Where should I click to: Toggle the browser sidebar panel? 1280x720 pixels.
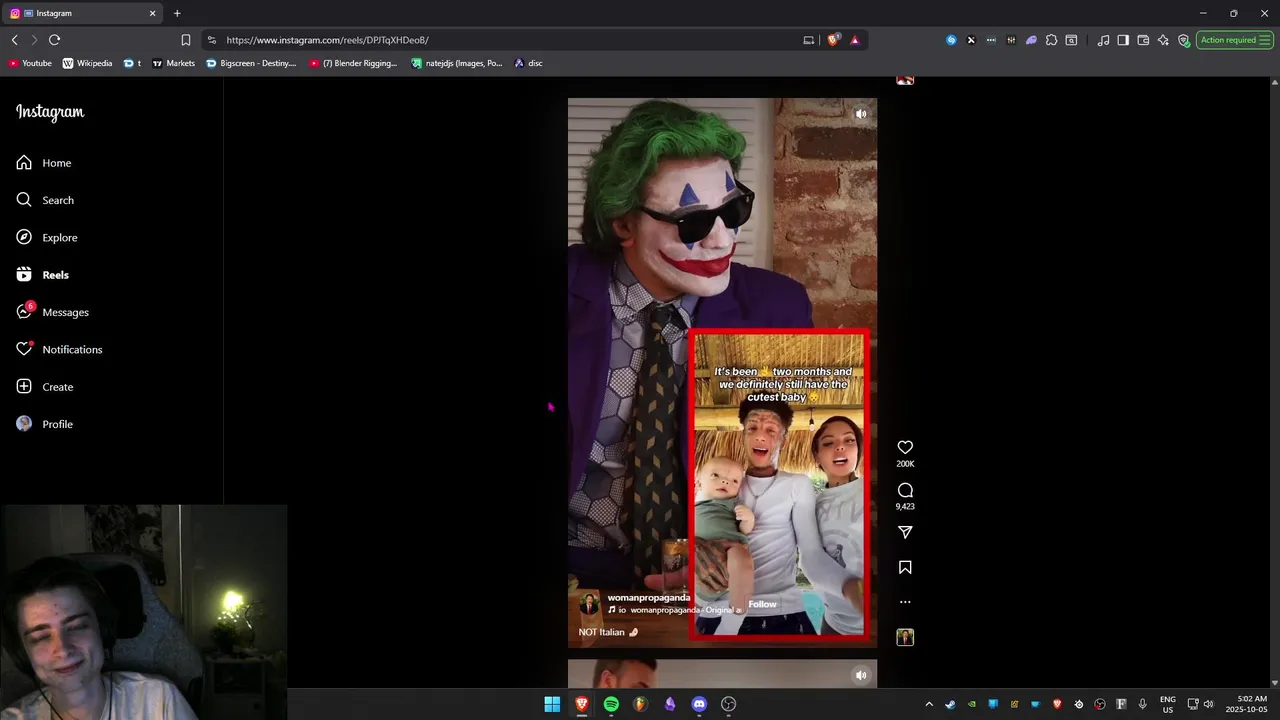(1123, 40)
